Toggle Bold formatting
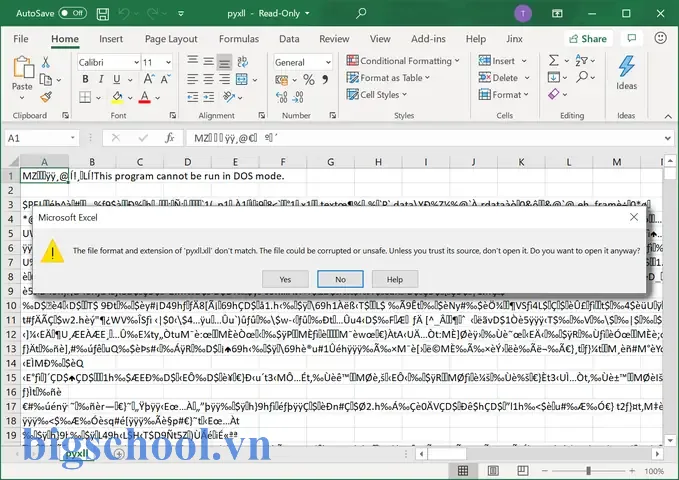This screenshot has height=480, width=679. pyautogui.click(x=85, y=79)
